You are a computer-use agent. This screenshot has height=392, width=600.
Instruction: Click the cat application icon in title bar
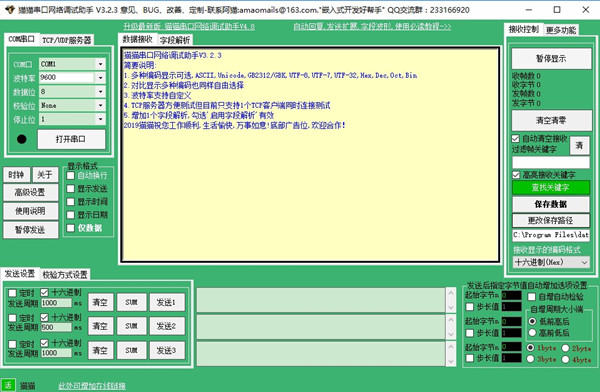point(10,10)
